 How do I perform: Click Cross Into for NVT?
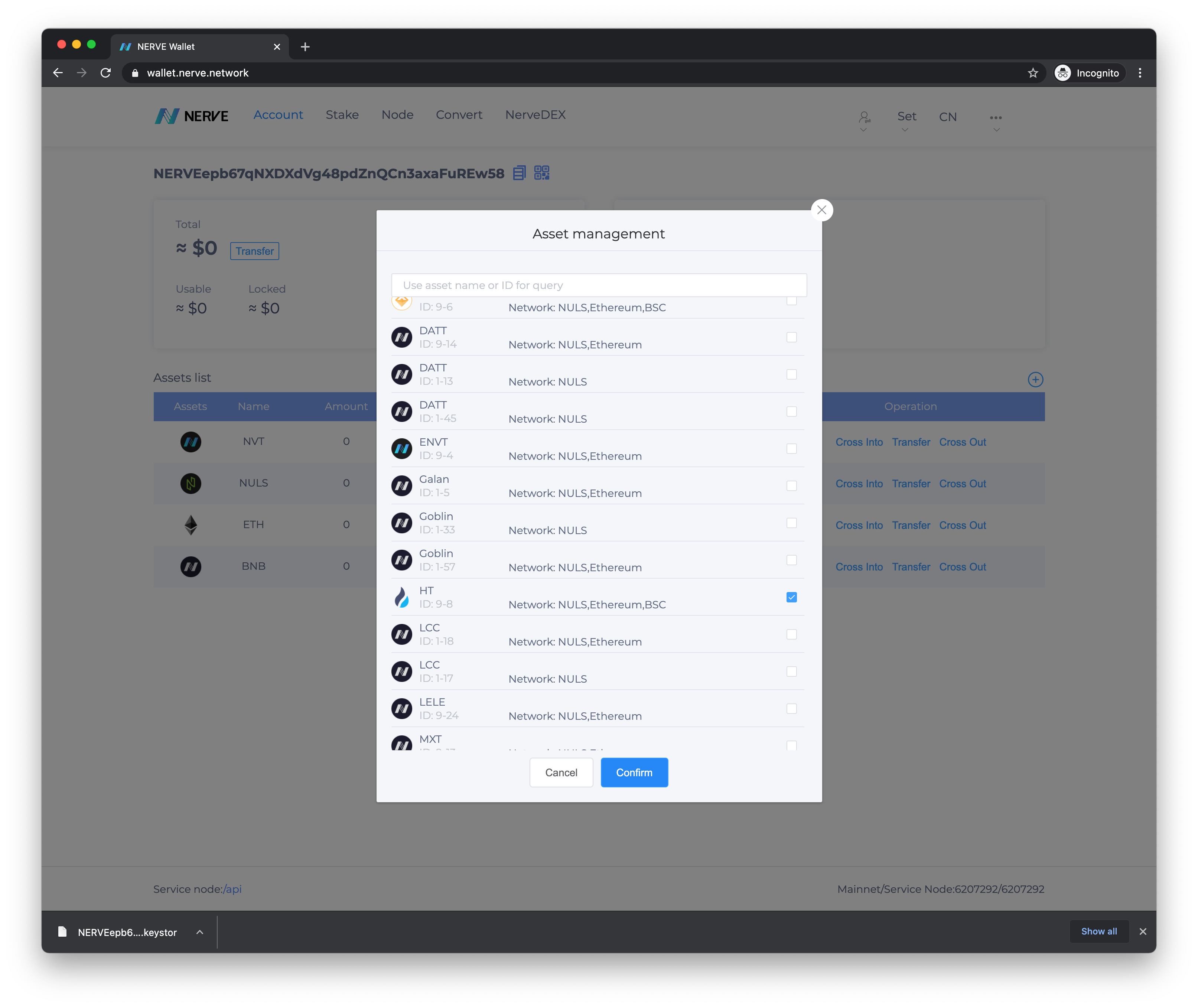click(859, 442)
